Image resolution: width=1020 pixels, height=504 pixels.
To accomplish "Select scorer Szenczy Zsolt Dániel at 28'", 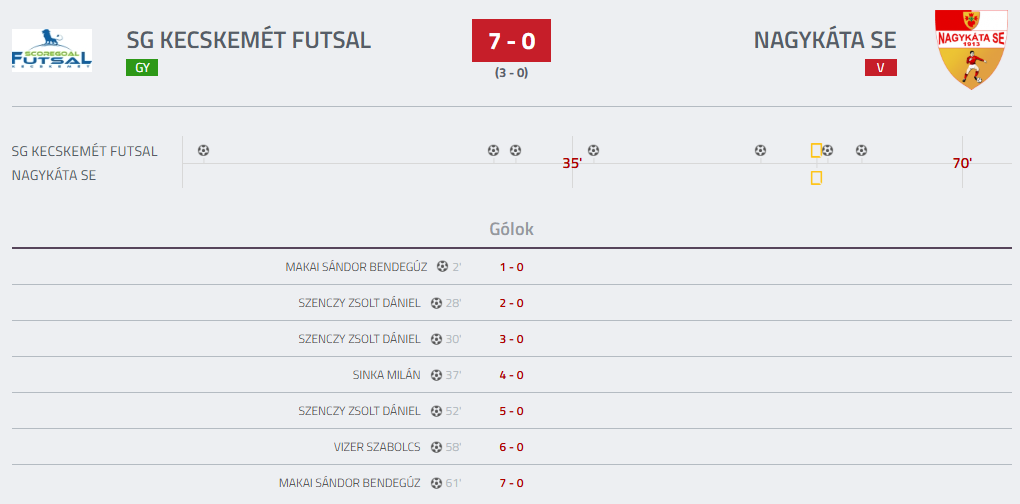I will 359,303.
